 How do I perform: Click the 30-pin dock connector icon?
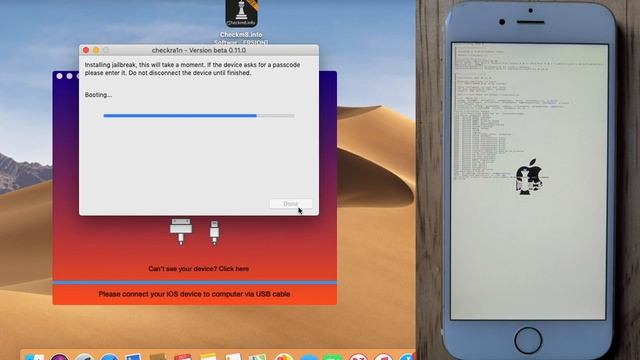pyautogui.click(x=181, y=231)
